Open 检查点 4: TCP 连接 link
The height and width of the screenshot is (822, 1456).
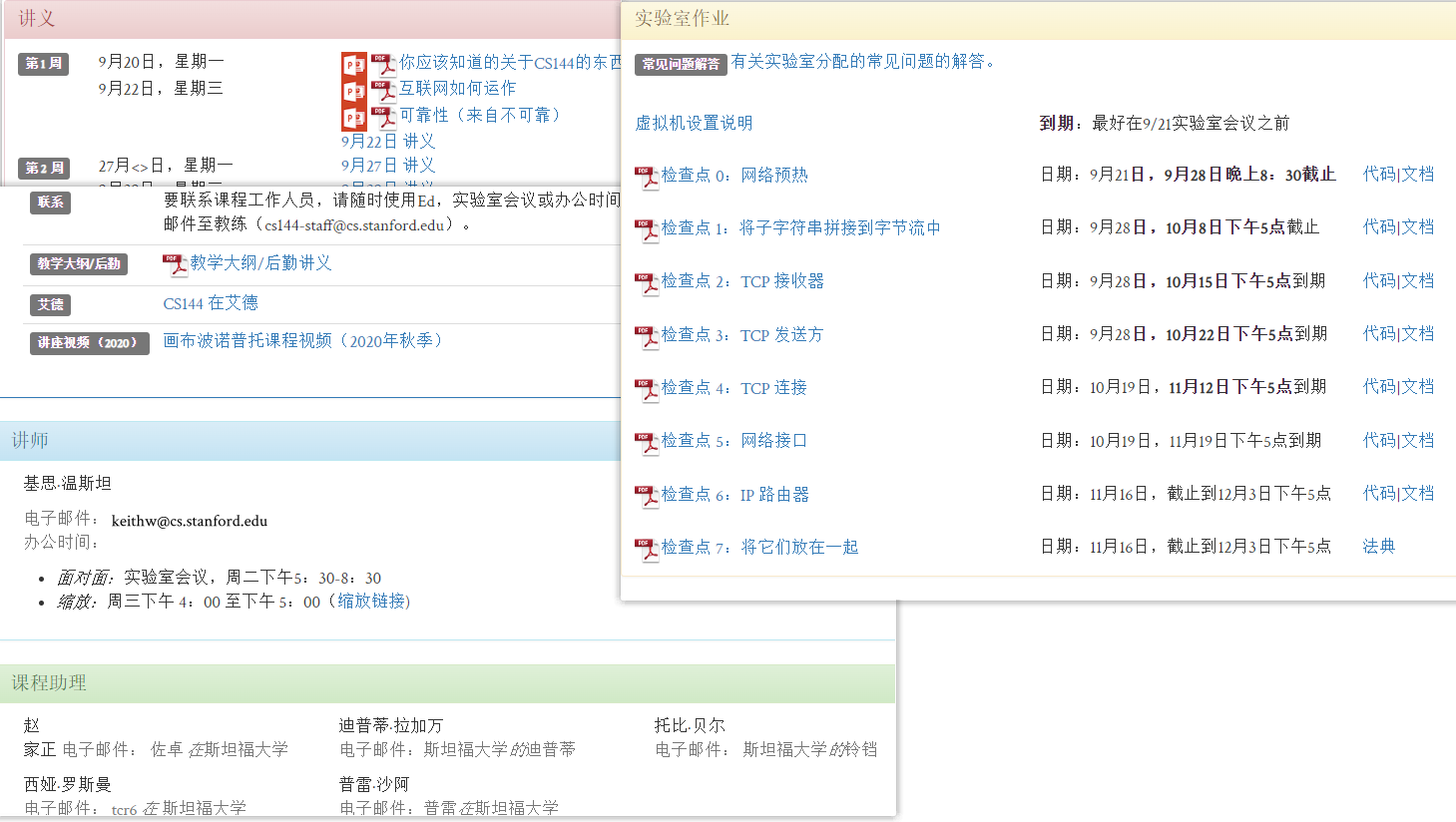(x=733, y=388)
